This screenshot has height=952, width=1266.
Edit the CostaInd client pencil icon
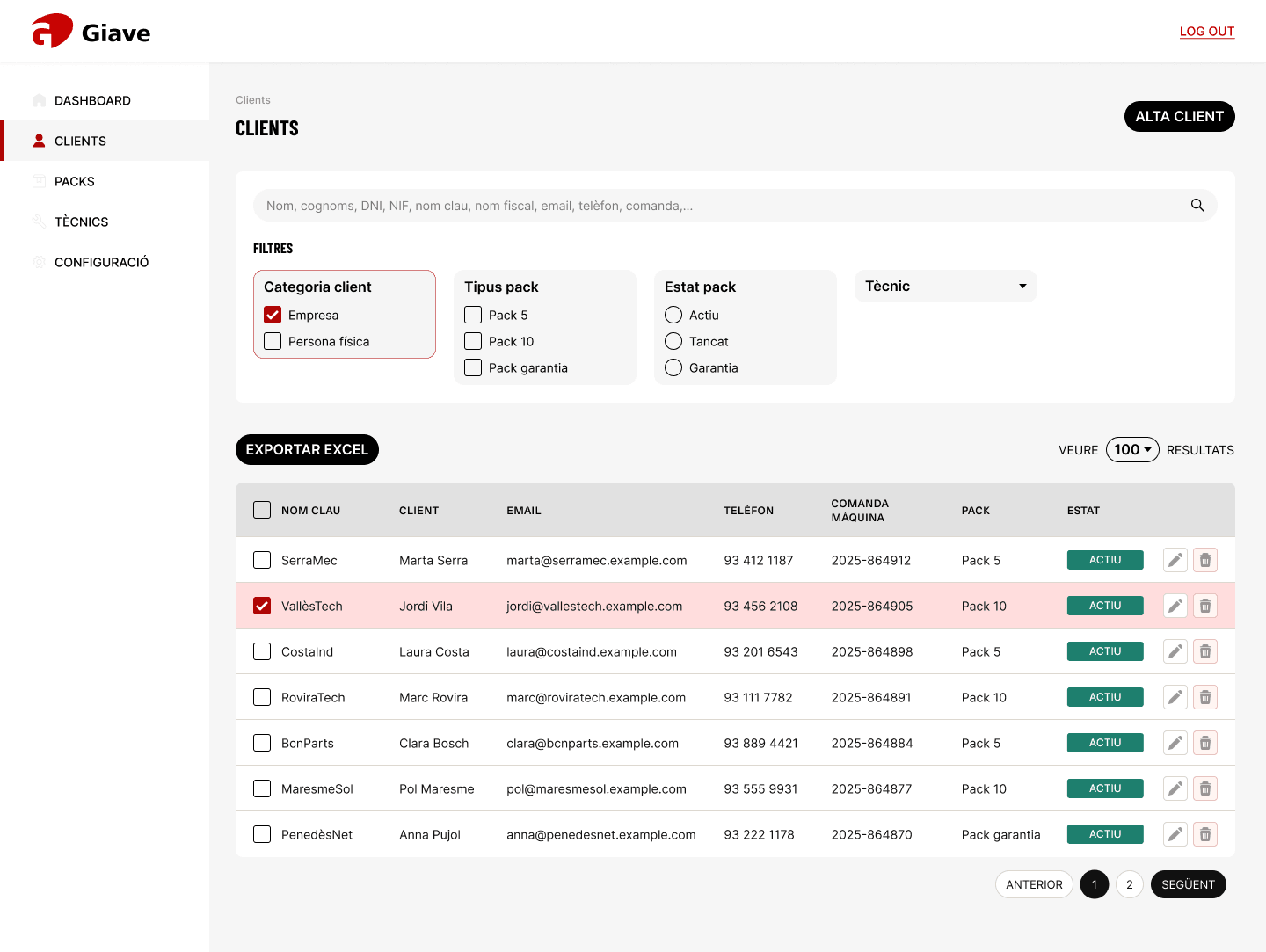(1175, 651)
